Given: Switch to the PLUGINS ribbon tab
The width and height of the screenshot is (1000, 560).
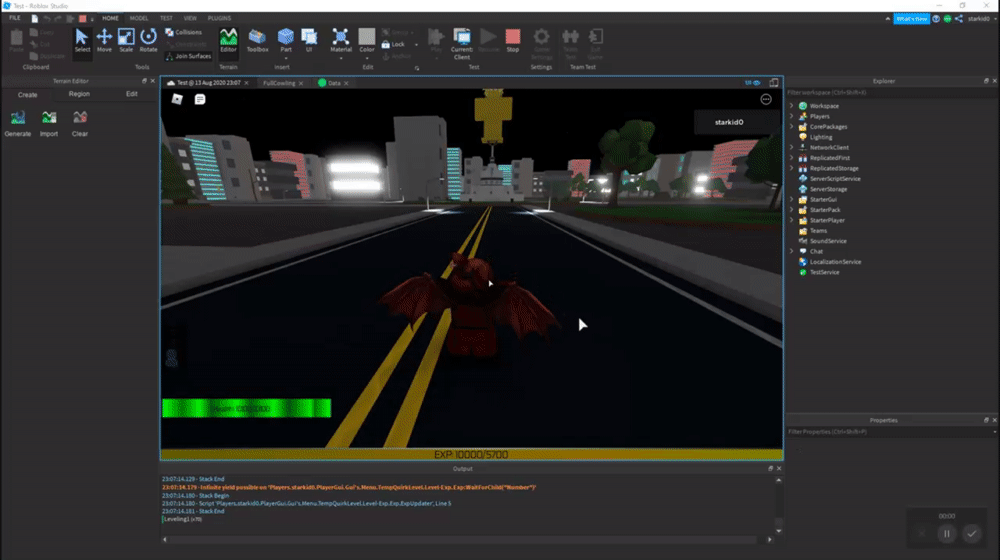Looking at the screenshot, I should pos(219,18).
